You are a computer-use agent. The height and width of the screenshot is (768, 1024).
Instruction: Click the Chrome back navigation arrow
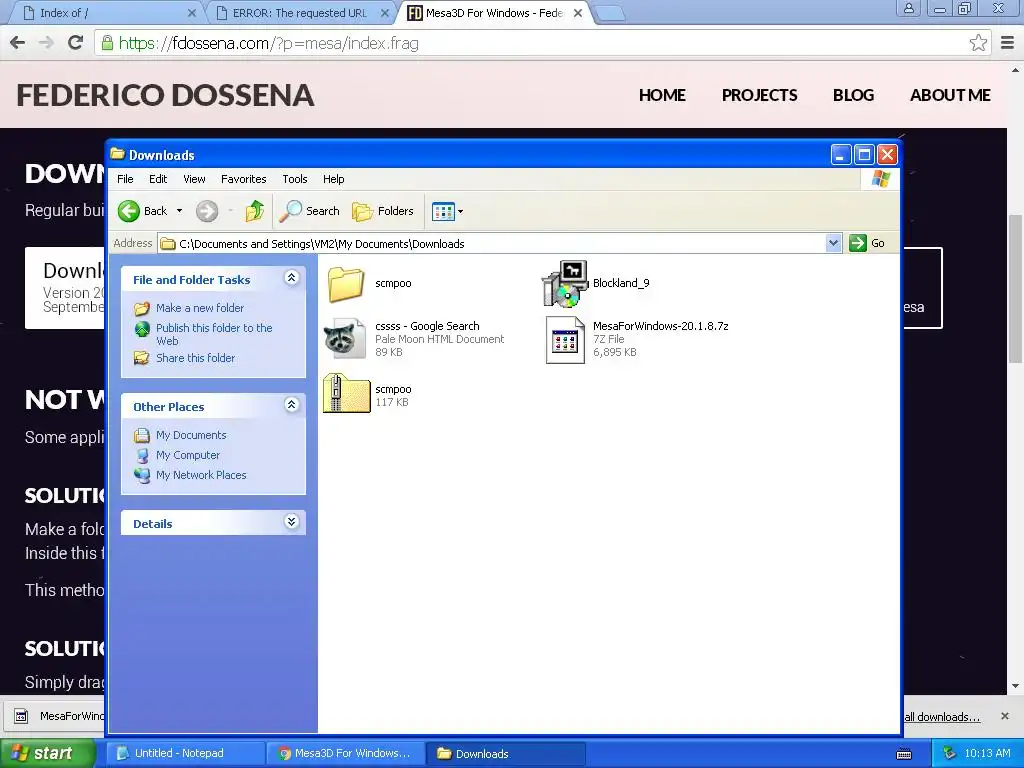[18, 43]
